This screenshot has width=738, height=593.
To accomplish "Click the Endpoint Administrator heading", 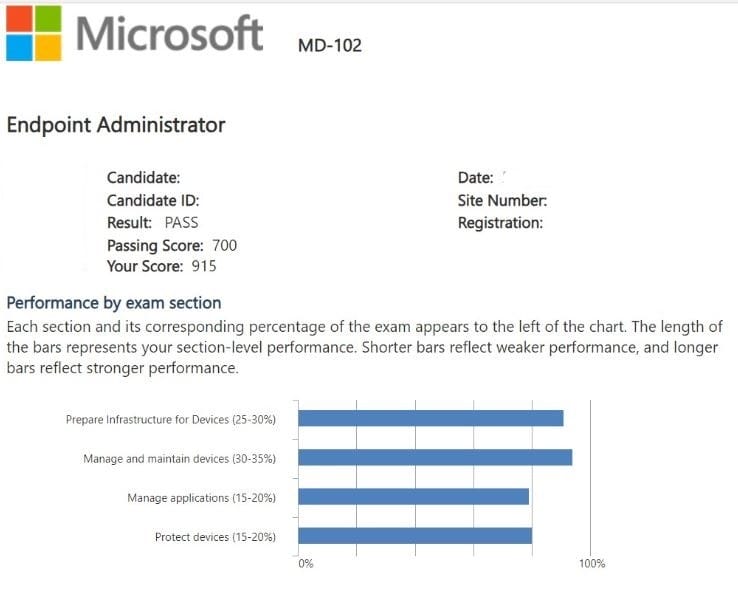I will [116, 125].
